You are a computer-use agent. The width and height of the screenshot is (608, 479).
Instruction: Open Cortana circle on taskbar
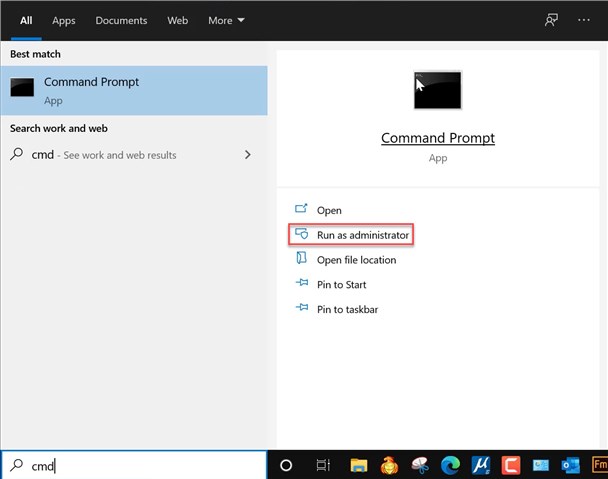[286, 465]
